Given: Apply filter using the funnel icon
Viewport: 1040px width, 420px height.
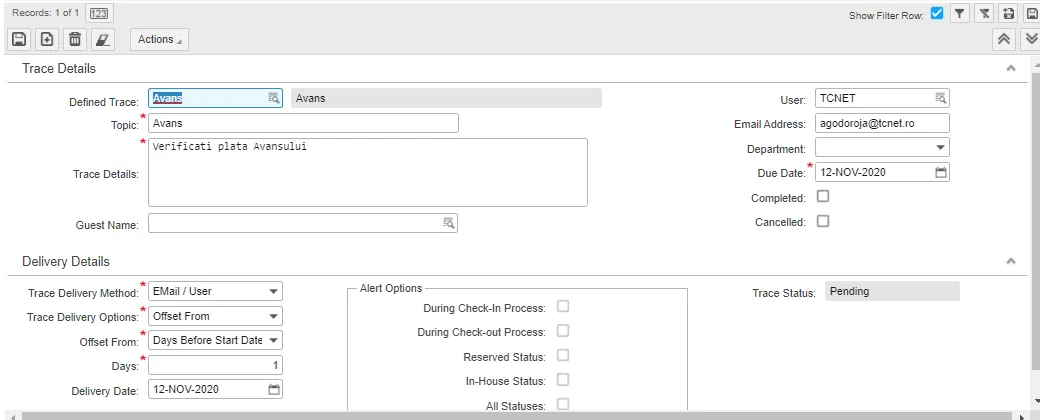Looking at the screenshot, I should 959,14.
